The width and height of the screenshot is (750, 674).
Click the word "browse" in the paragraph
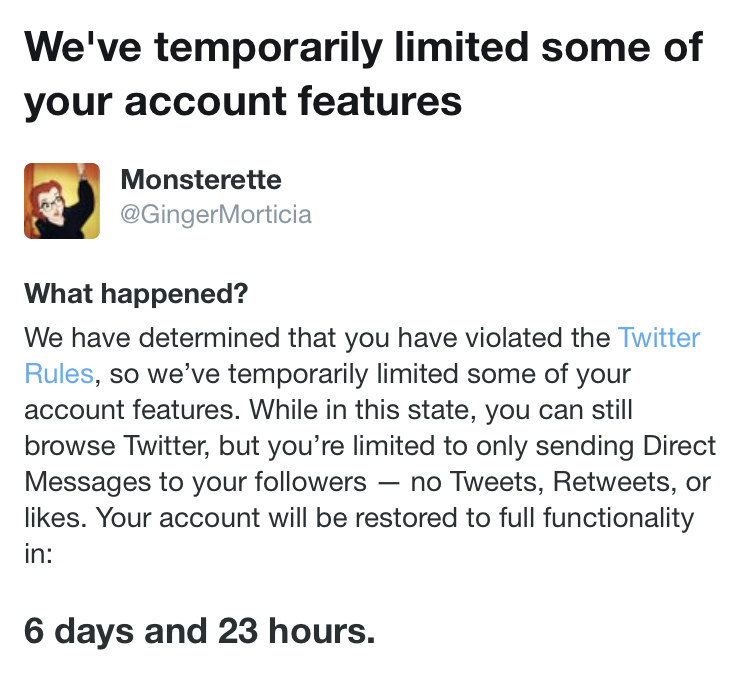point(70,446)
